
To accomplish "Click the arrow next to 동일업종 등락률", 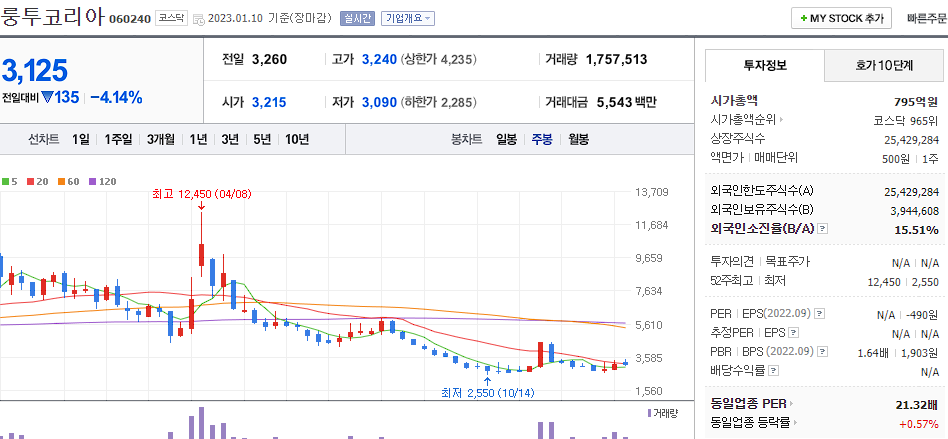I will tap(796, 422).
